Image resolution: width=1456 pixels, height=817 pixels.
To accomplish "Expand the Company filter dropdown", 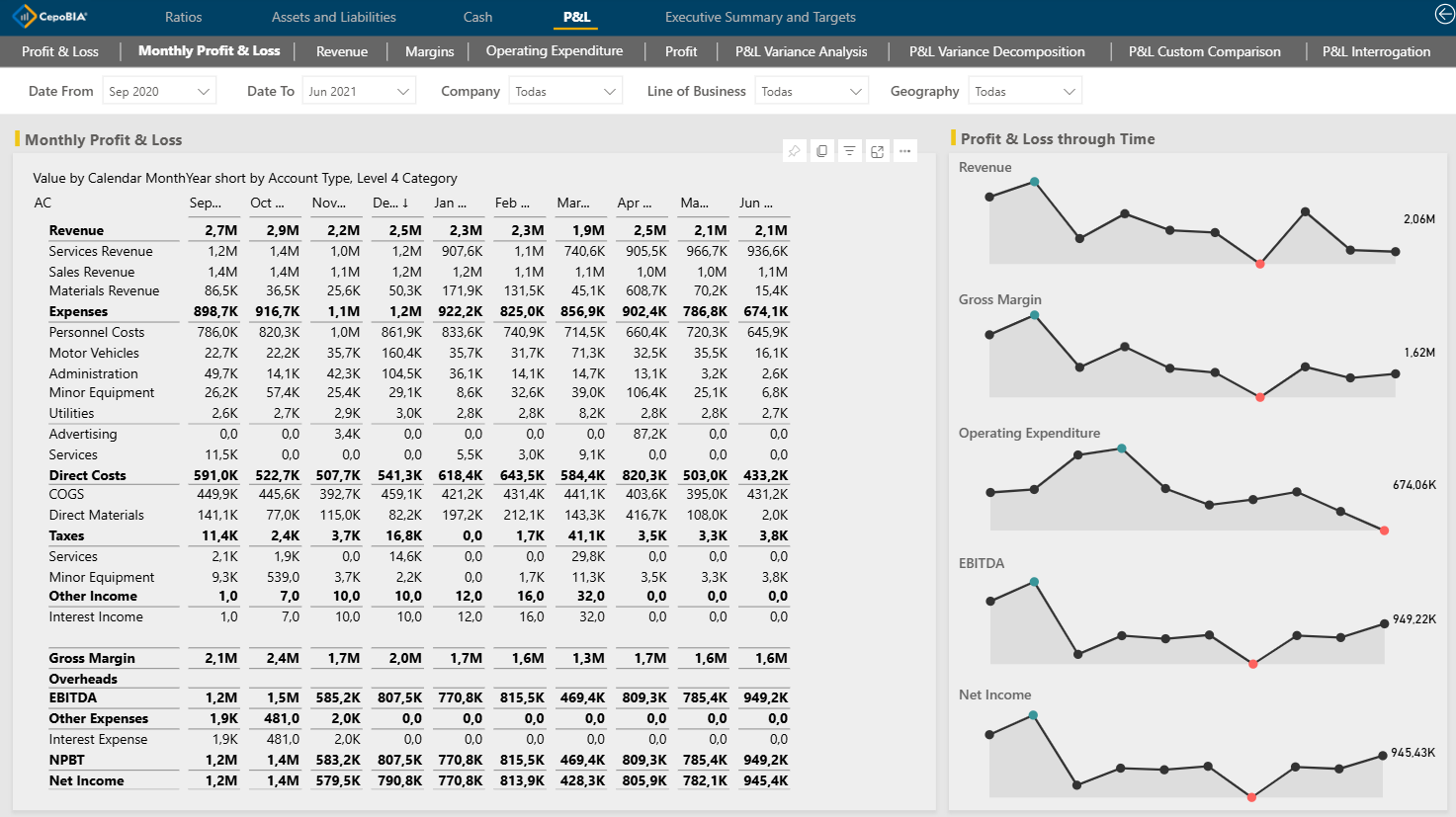I will pos(609,92).
